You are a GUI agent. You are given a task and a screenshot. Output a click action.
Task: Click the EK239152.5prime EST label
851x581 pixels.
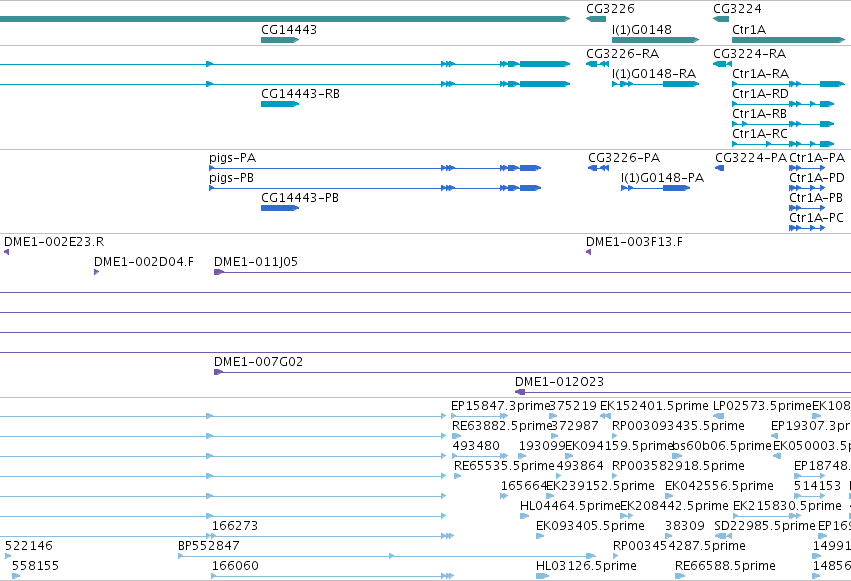(600, 486)
